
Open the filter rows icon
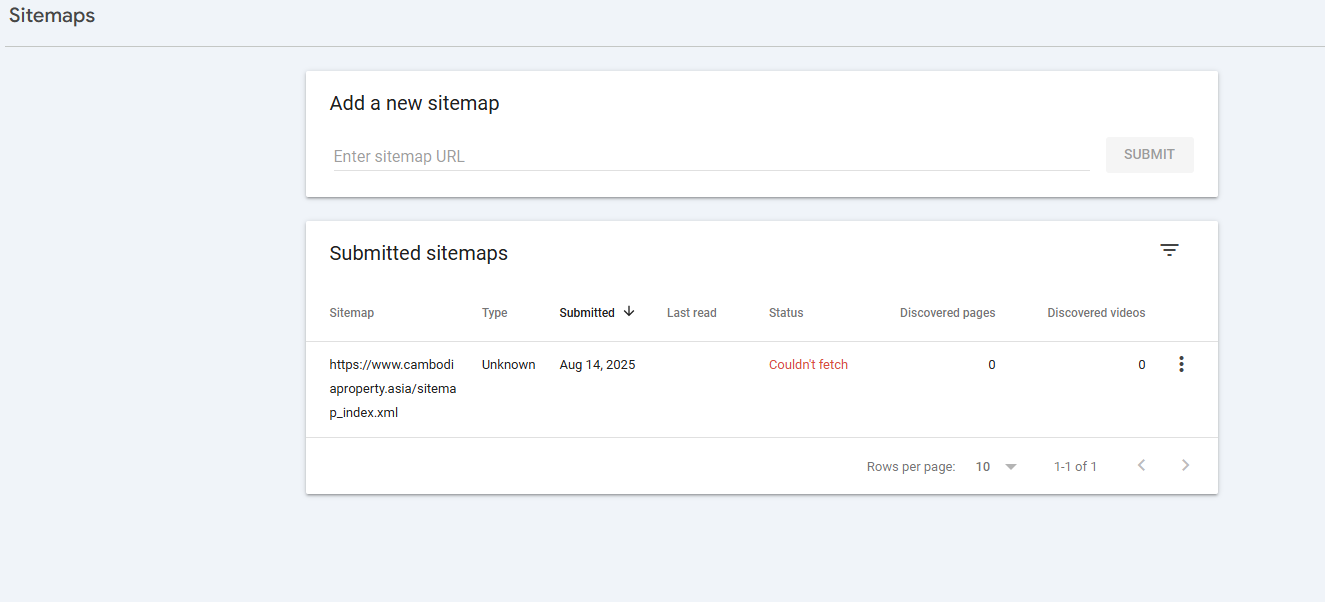[1169, 250]
